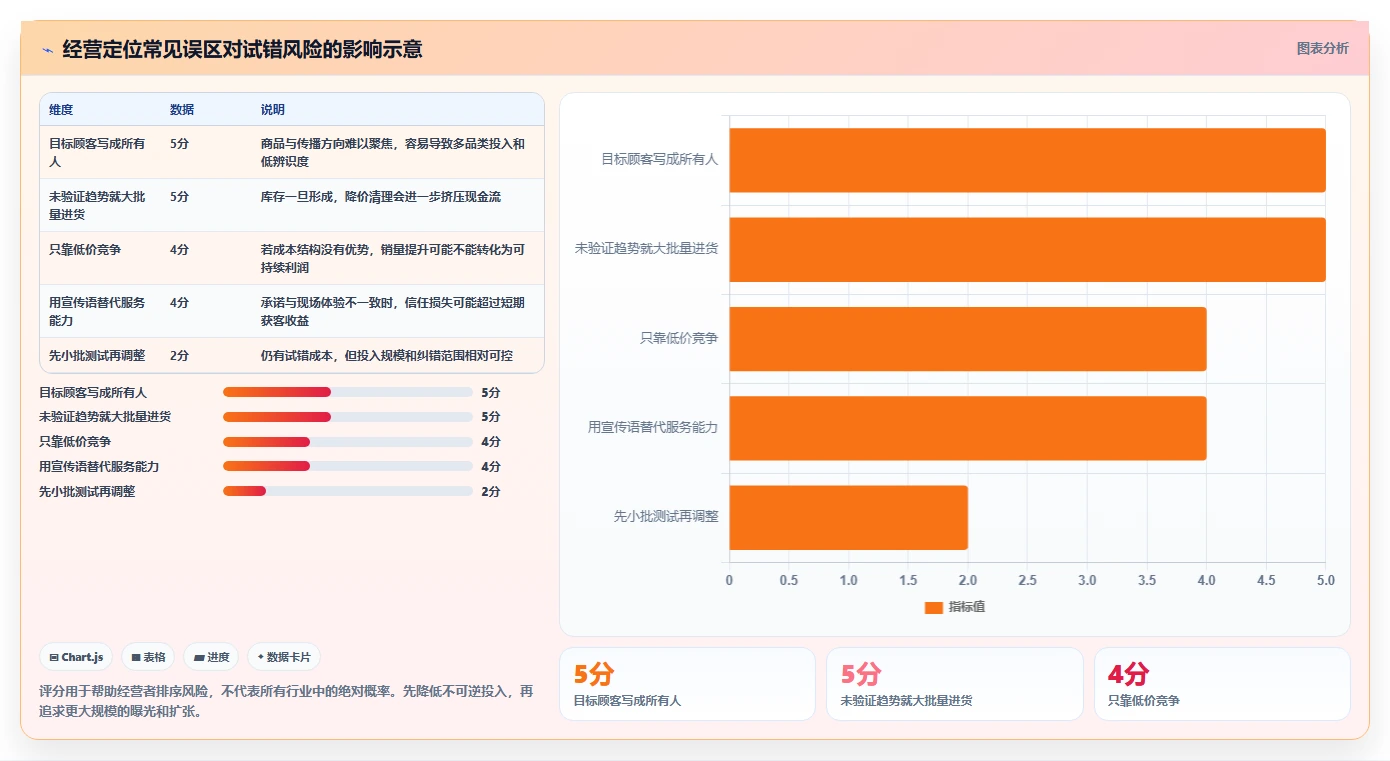Select the 进度 tag chip
1390x761 pixels.
click(211, 657)
